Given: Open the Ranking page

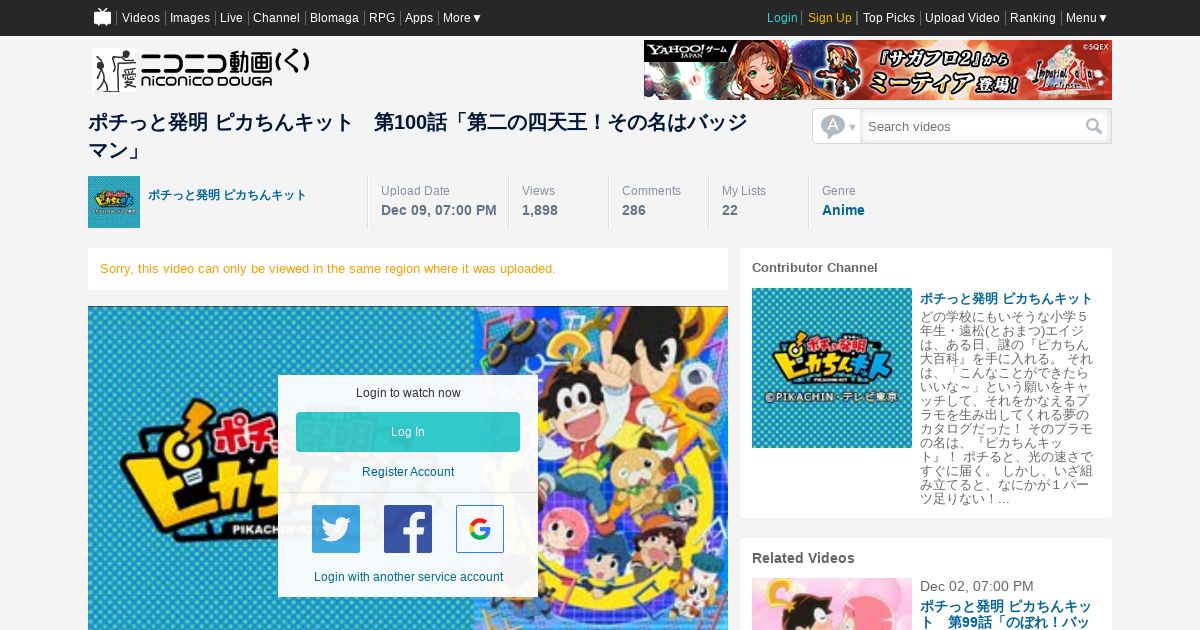Looking at the screenshot, I should coord(1033,18).
